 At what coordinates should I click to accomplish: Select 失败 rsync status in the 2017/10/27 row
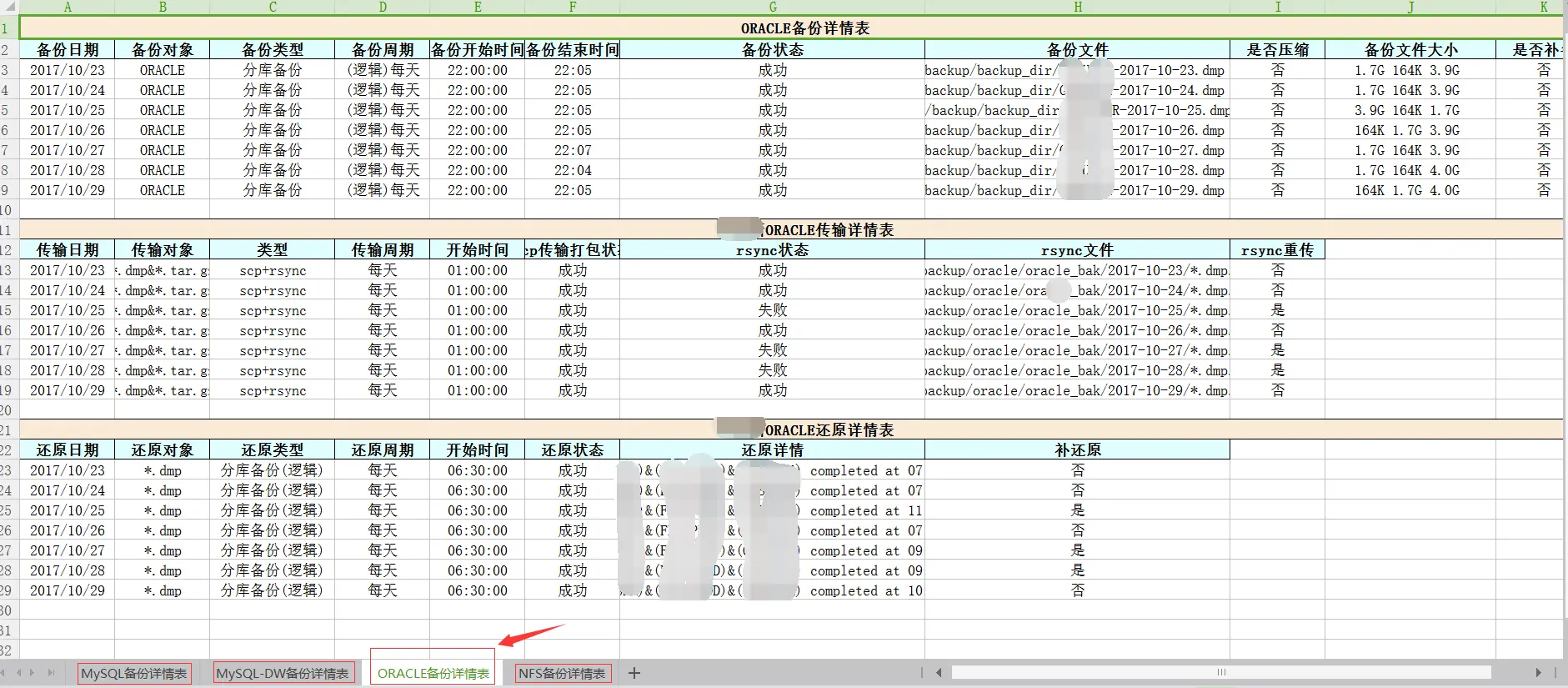773,350
